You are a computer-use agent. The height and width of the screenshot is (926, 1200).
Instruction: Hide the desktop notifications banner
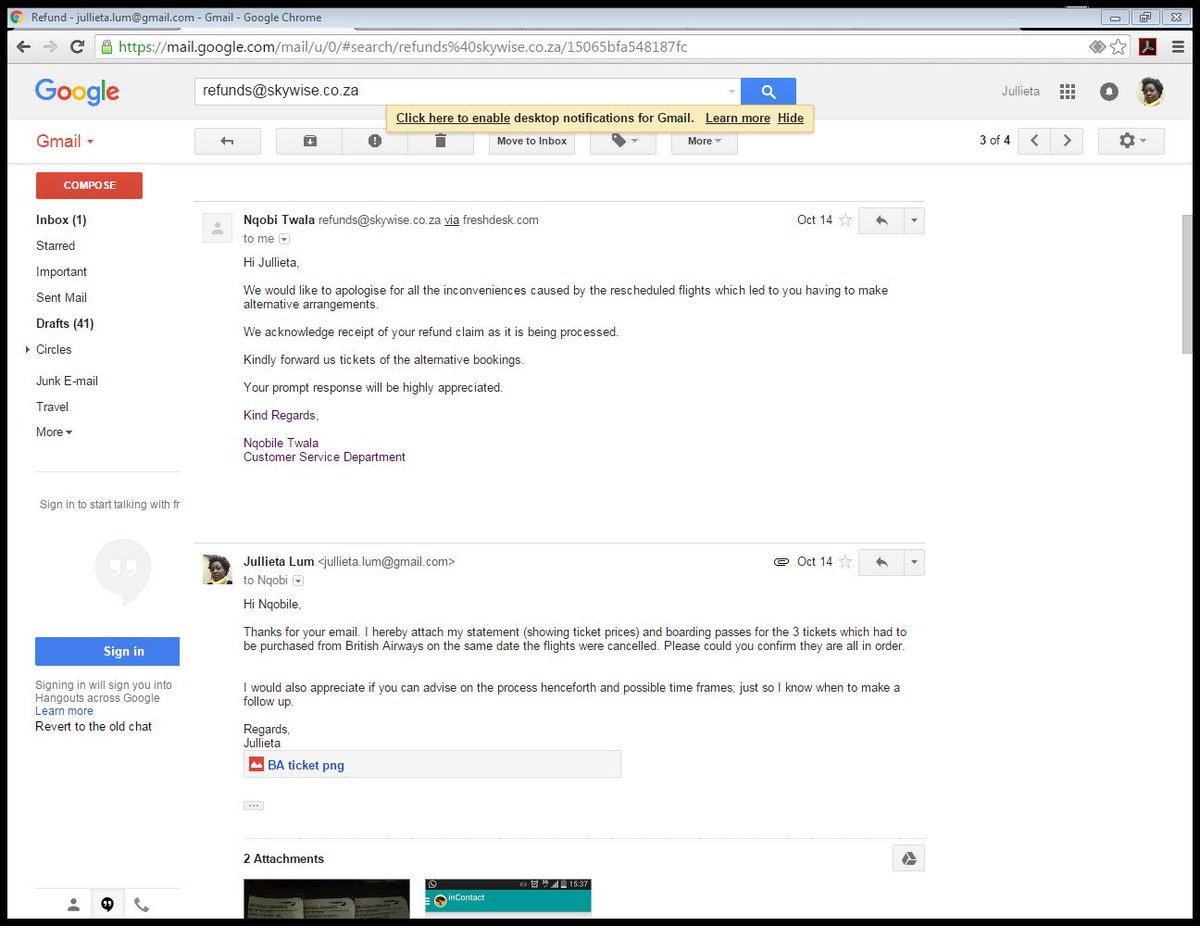791,118
